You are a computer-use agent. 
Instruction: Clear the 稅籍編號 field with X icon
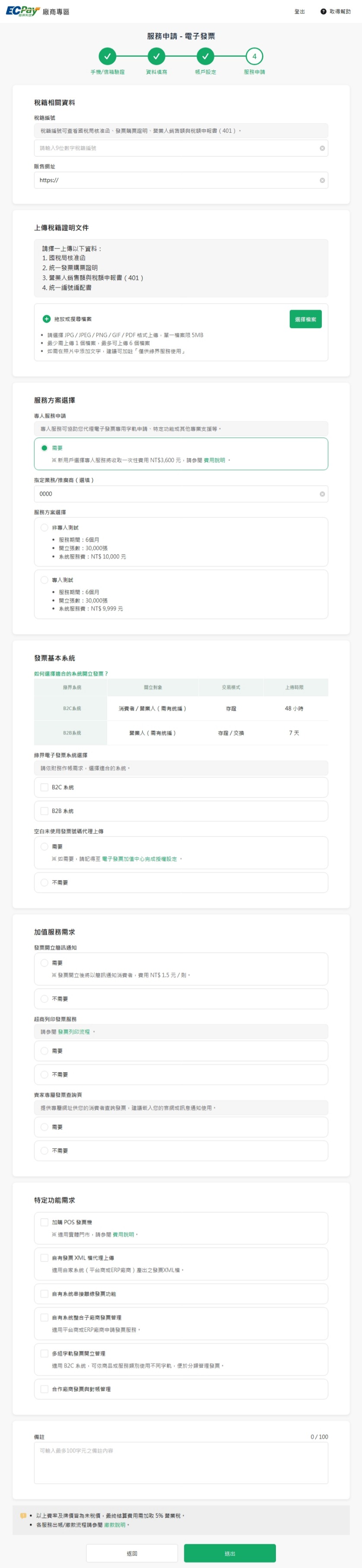click(322, 148)
